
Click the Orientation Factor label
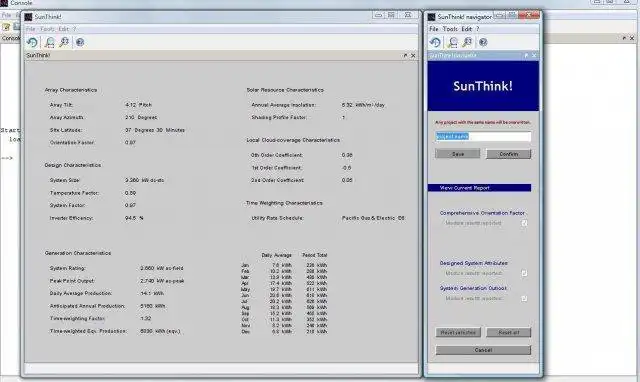pyautogui.click(x=72, y=143)
